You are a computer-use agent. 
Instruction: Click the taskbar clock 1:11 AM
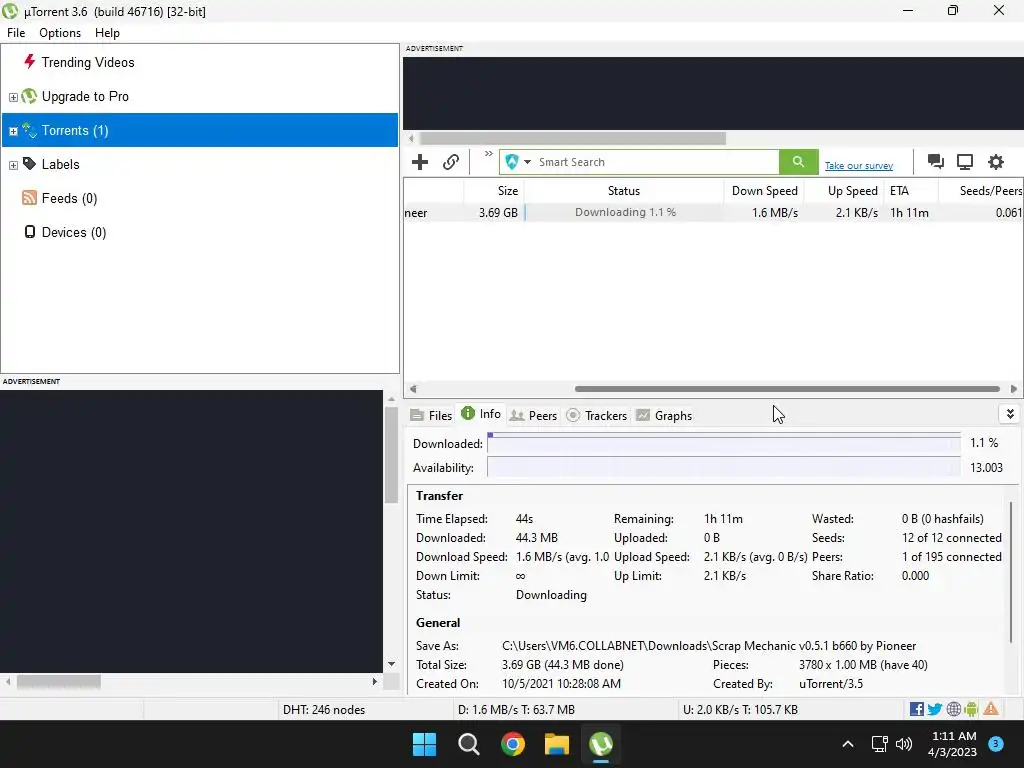point(952,744)
